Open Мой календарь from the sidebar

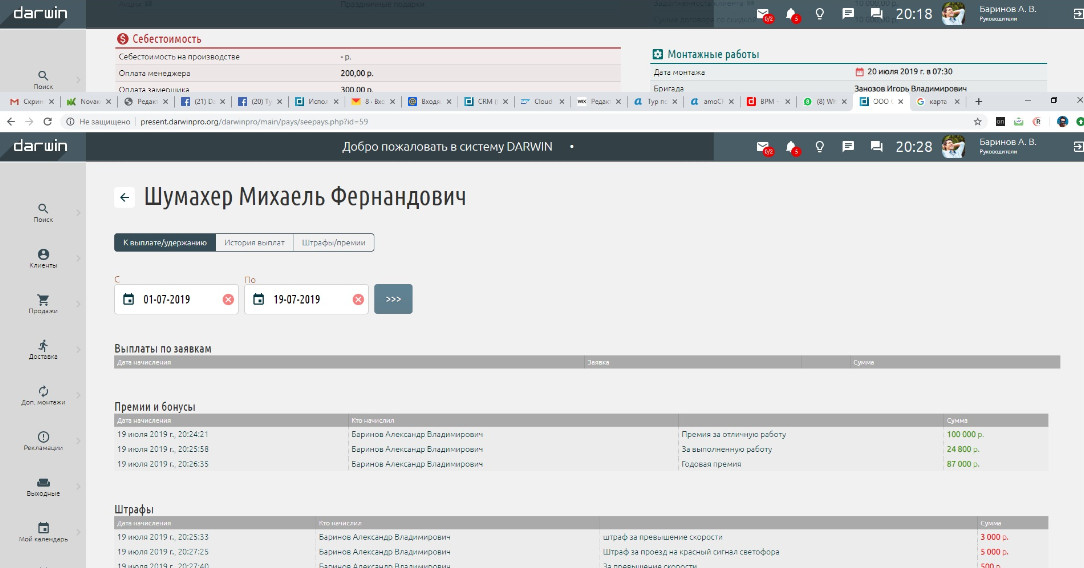click(43, 530)
